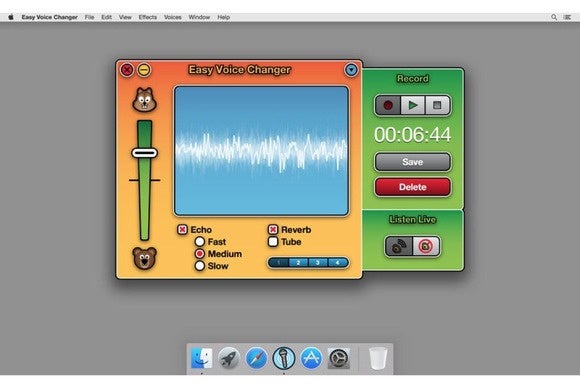Enable the Tube checkbox
The height and width of the screenshot is (388, 580).
[273, 242]
